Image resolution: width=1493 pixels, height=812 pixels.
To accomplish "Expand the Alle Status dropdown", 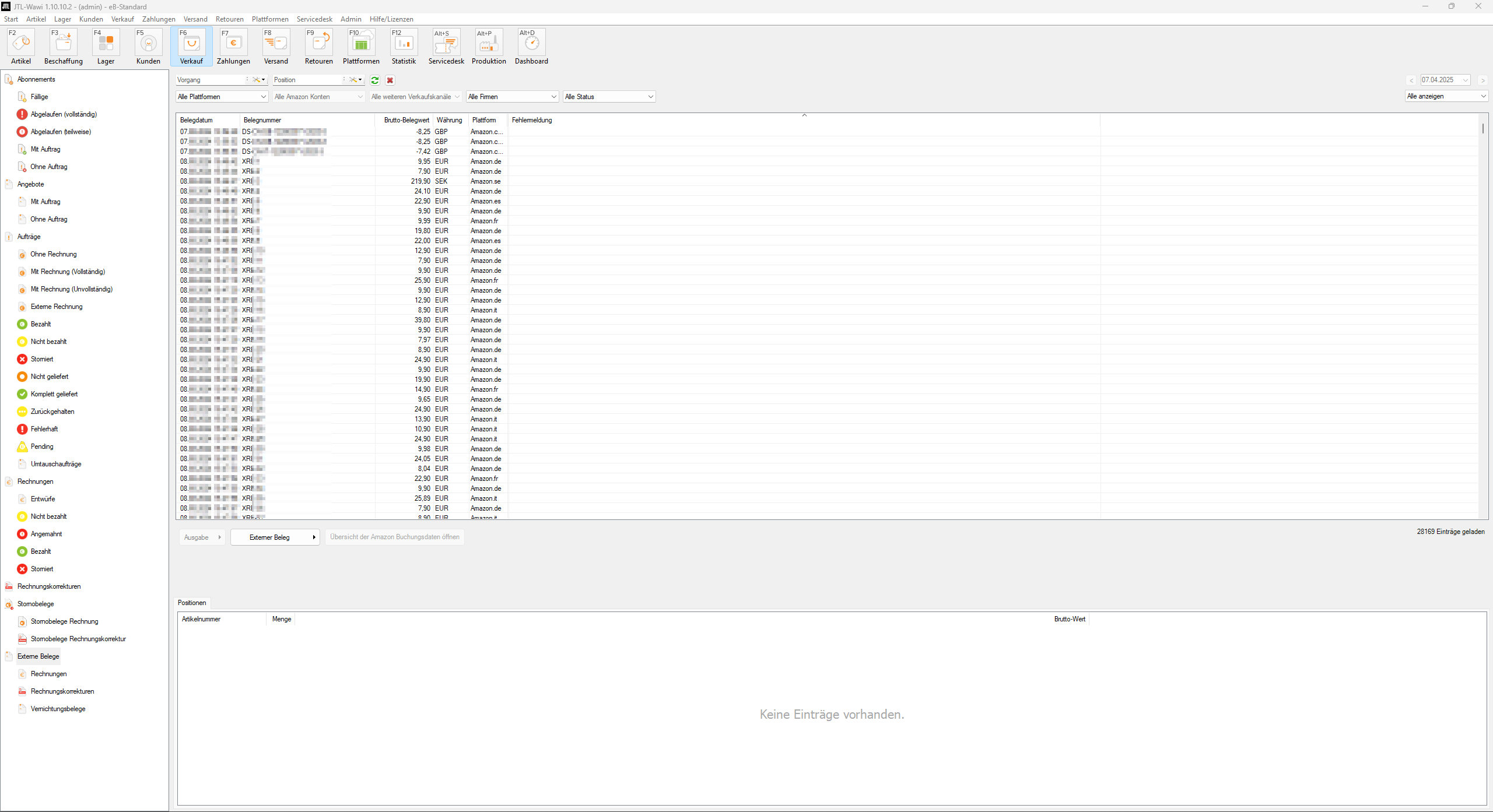I will (x=609, y=97).
